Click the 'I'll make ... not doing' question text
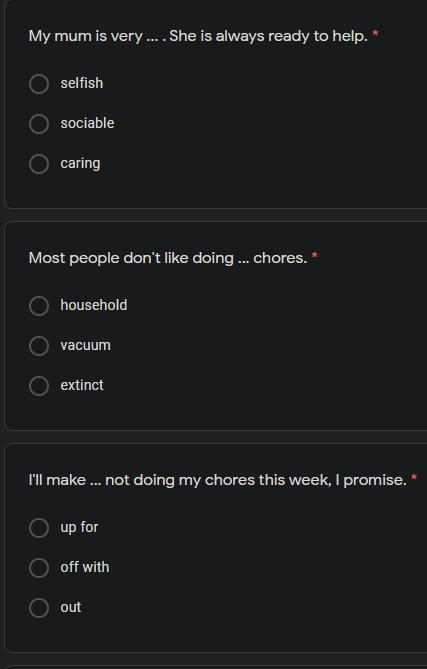Screen dimensions: 427x669 (x=218, y=480)
